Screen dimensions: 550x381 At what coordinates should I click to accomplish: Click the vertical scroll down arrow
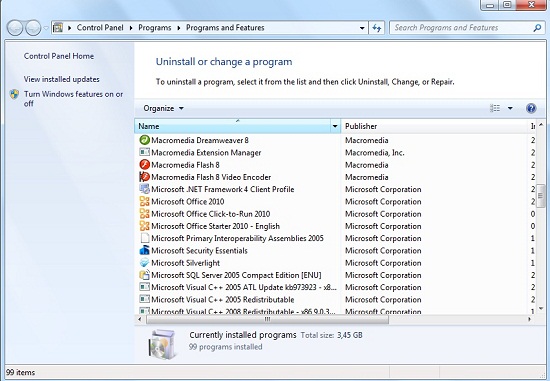tap(541, 309)
